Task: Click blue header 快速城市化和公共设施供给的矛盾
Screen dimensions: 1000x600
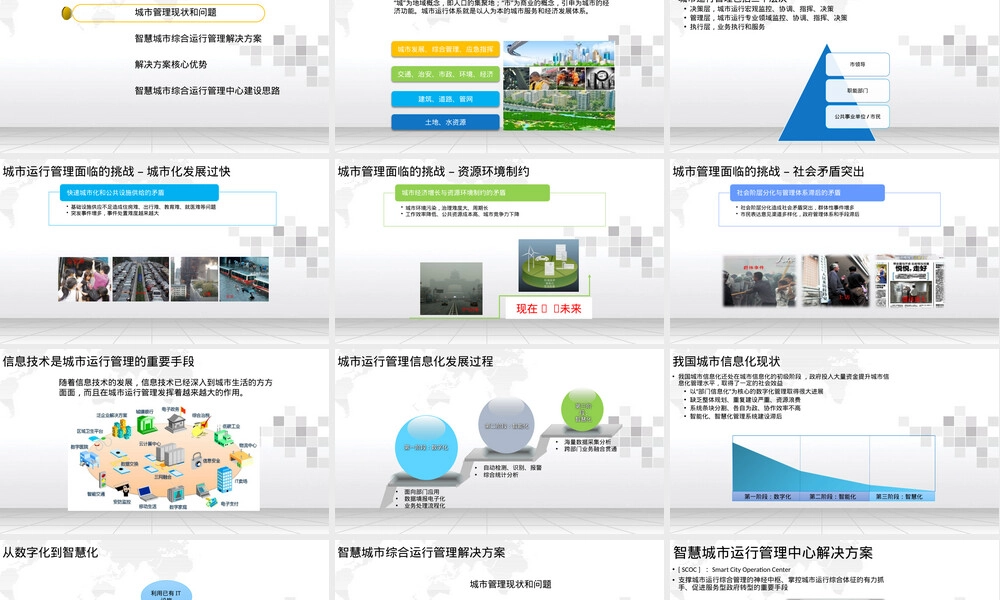Action: point(140,193)
